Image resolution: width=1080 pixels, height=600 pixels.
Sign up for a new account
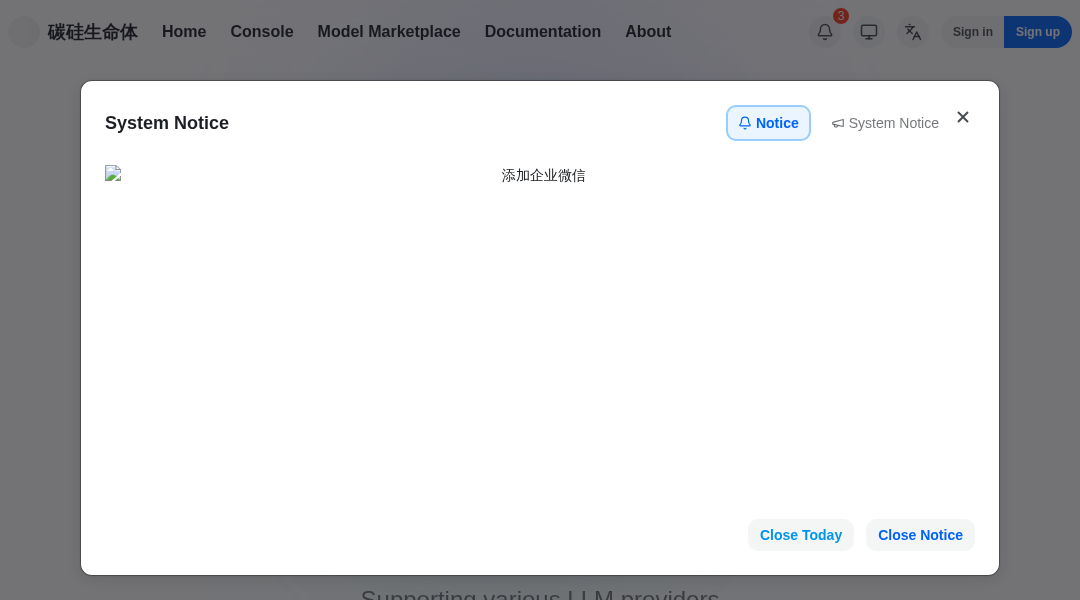pyautogui.click(x=1037, y=32)
